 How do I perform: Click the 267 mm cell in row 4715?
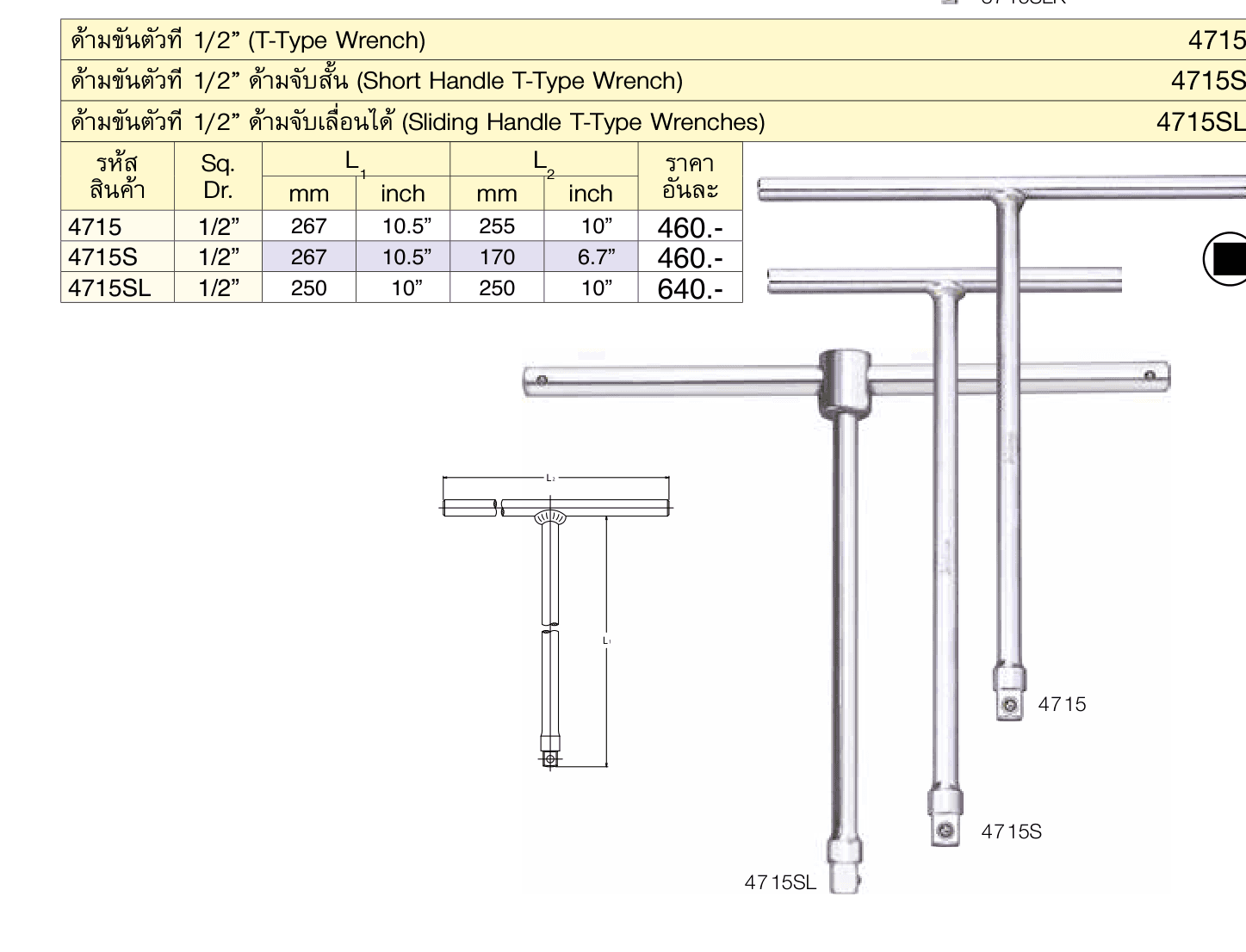pos(309,226)
